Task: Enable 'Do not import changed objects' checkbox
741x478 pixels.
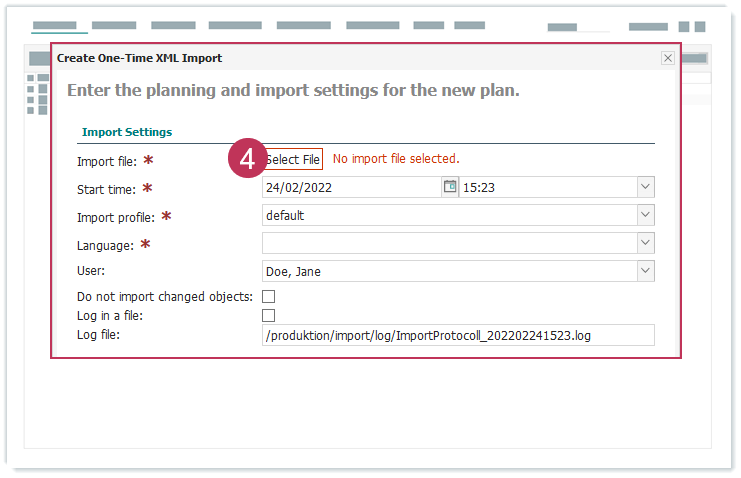Action: click(268, 297)
